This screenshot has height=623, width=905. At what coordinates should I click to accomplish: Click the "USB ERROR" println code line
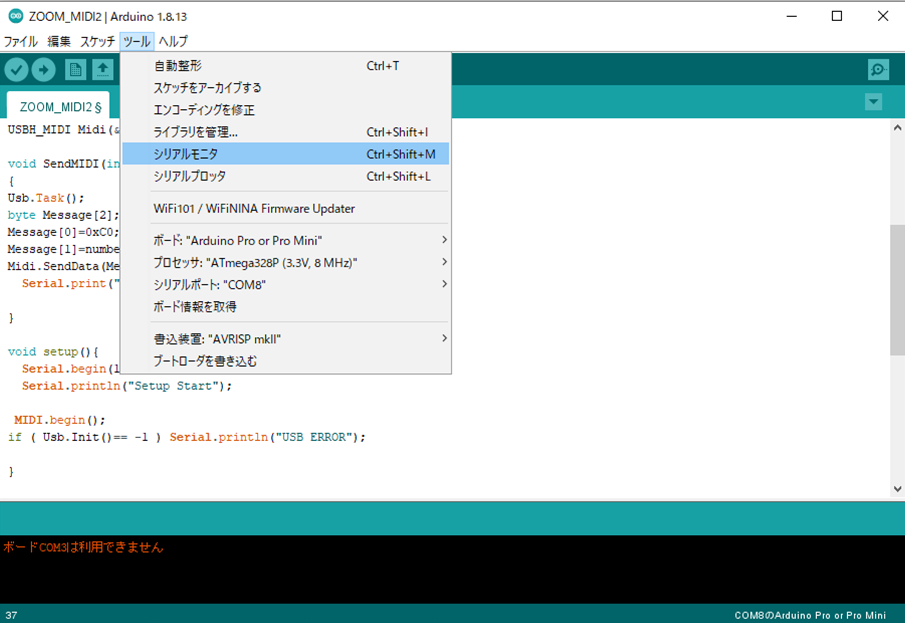[x=186, y=437]
